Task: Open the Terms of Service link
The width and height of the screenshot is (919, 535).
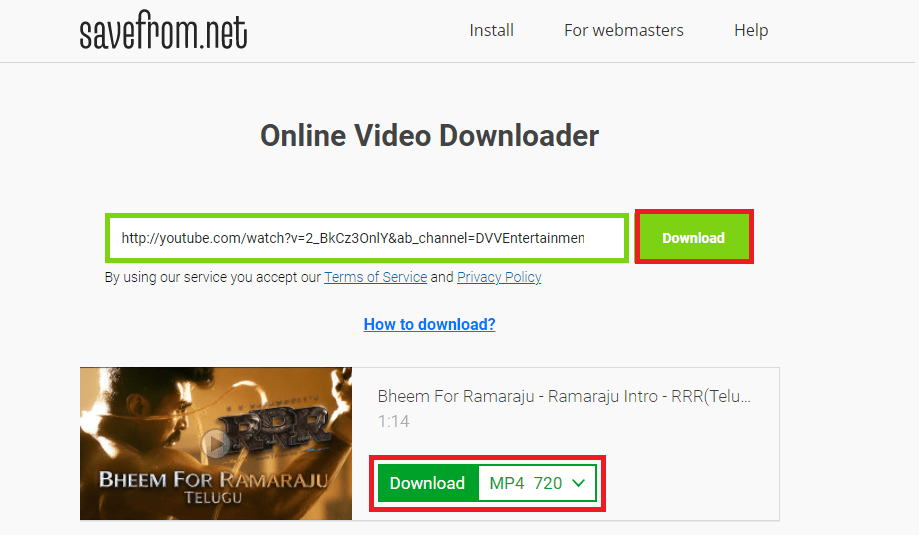Action: pyautogui.click(x=376, y=277)
